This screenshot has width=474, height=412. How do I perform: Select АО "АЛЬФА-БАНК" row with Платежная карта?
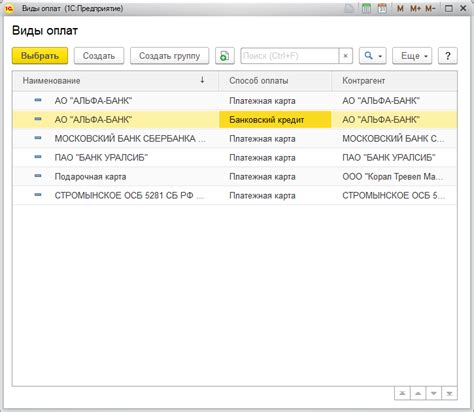click(x=235, y=101)
